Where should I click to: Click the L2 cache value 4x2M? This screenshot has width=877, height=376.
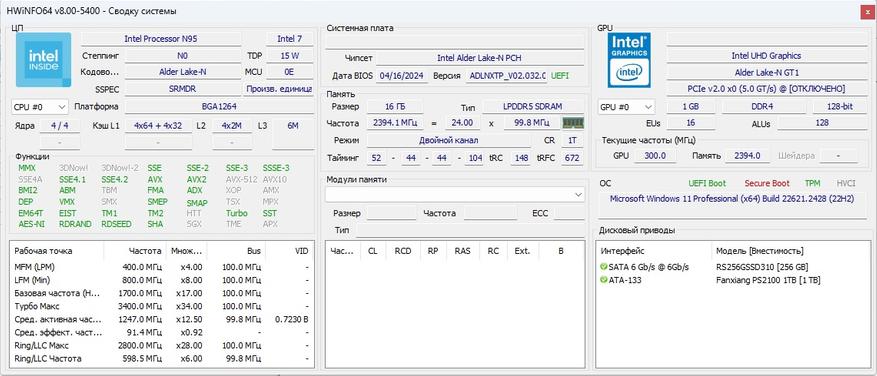pyautogui.click(x=232, y=126)
